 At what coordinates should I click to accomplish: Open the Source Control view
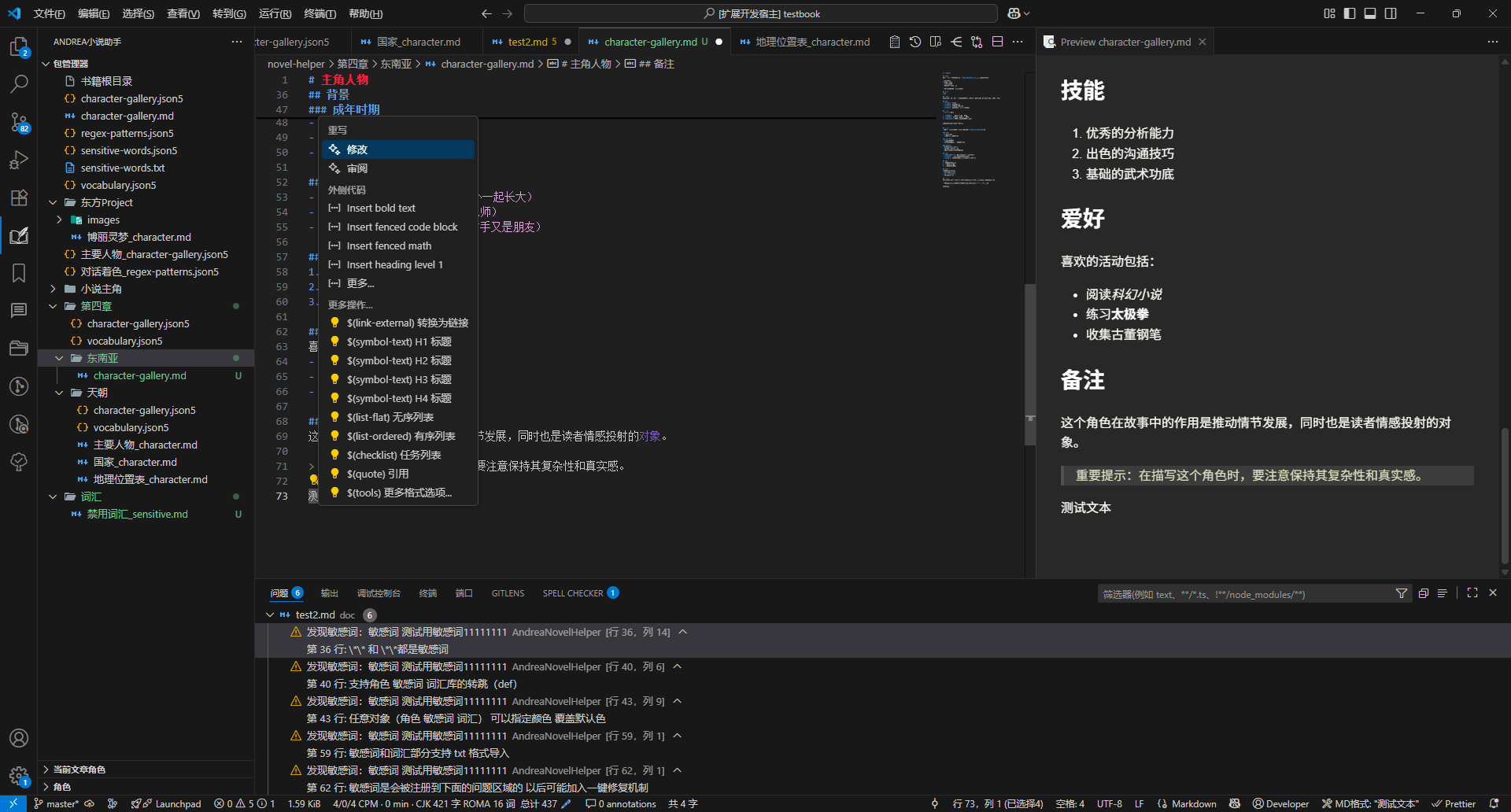[19, 122]
